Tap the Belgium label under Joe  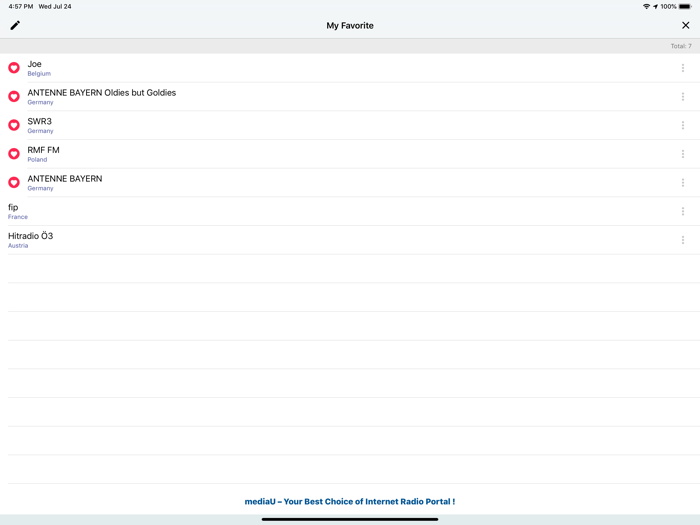click(x=39, y=74)
